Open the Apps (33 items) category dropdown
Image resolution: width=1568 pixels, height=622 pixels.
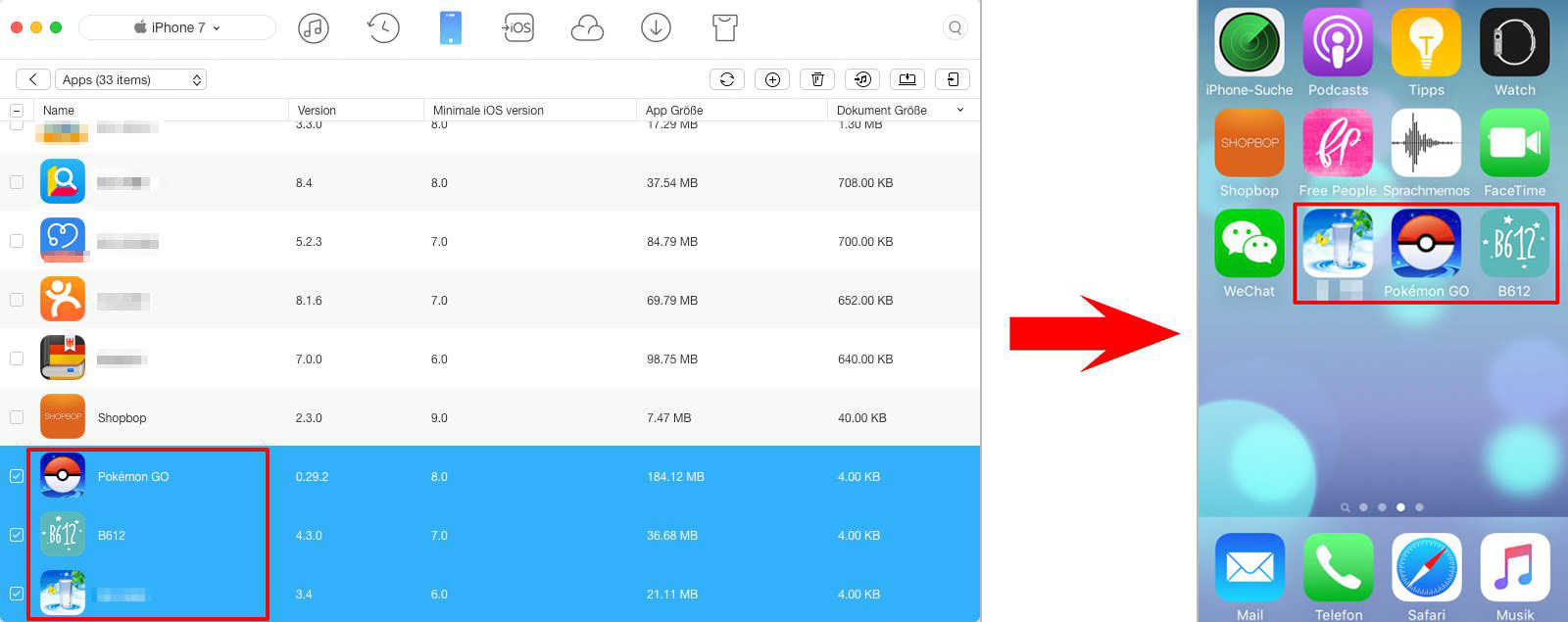pos(130,79)
